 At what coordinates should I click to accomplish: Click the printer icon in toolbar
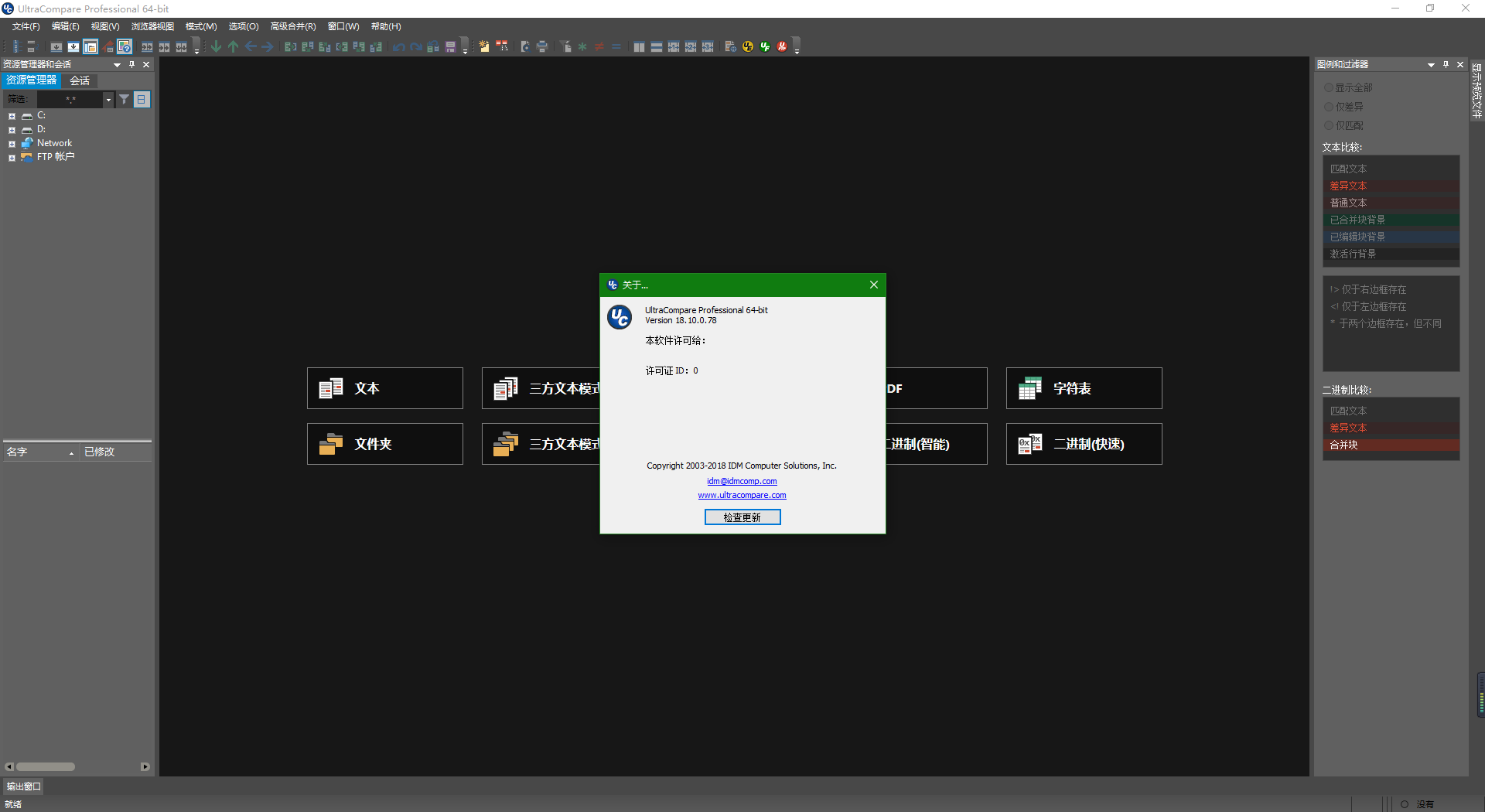(542, 46)
